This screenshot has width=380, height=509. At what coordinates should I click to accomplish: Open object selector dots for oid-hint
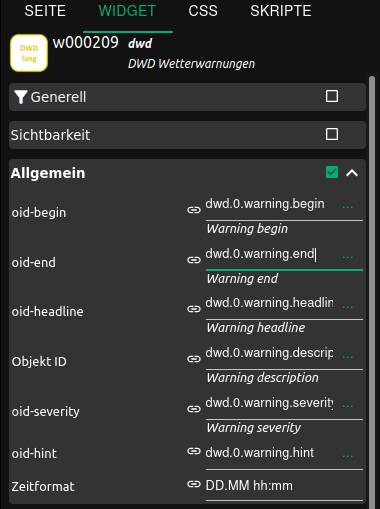pos(348,455)
